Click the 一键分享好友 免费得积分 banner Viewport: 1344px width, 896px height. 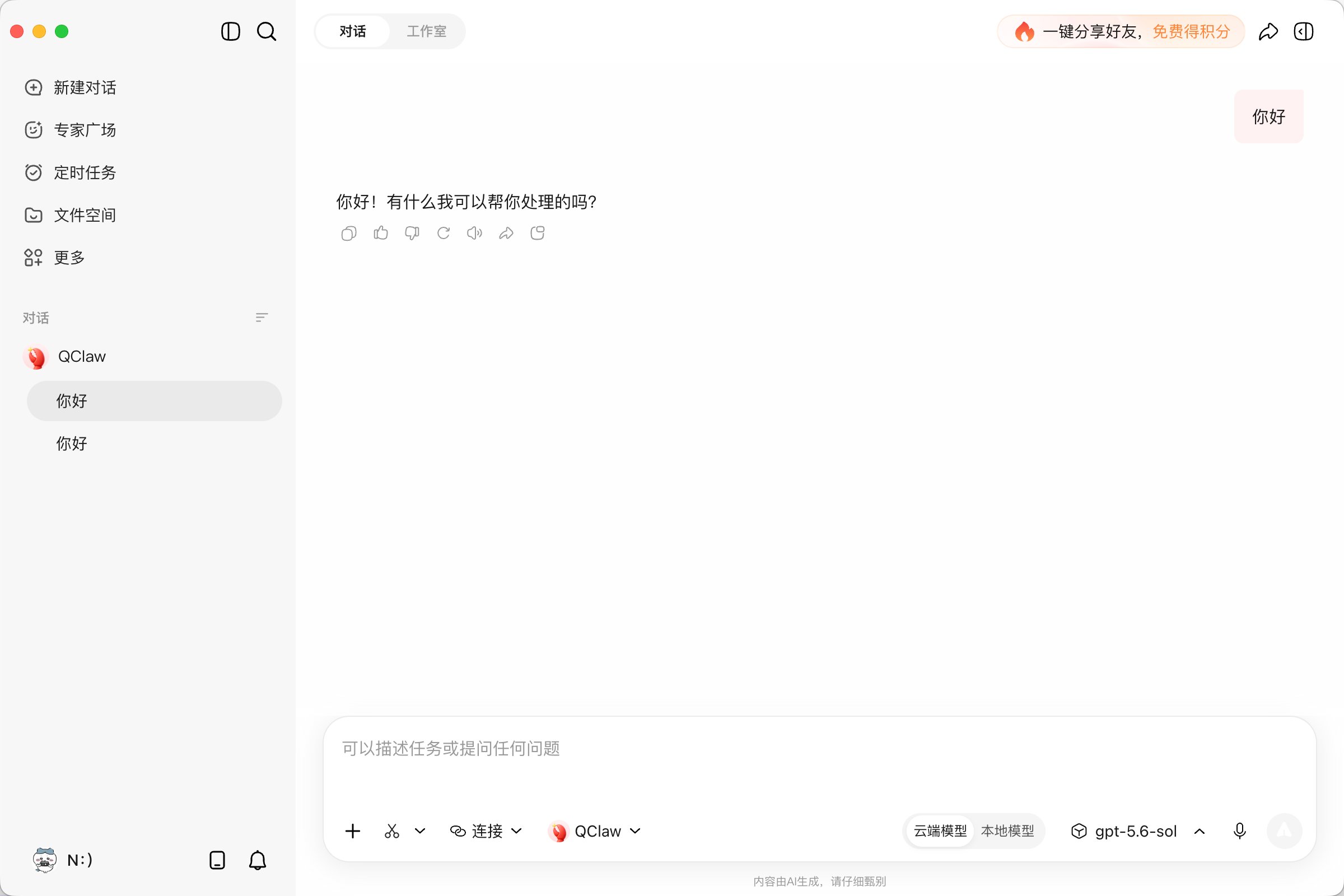click(1121, 31)
